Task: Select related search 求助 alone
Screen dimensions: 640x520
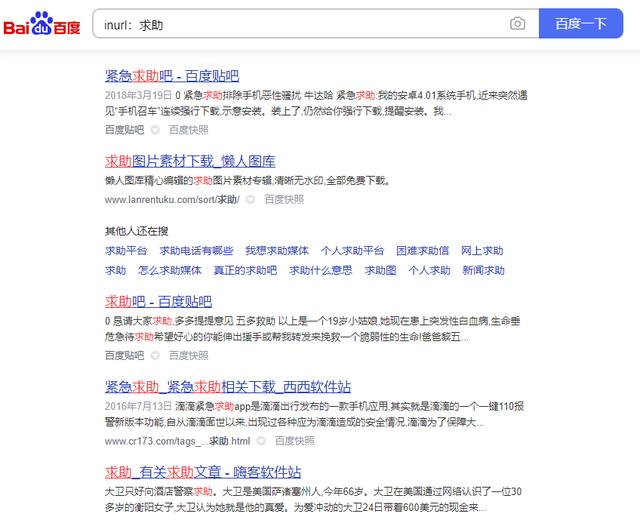Action: point(116,270)
